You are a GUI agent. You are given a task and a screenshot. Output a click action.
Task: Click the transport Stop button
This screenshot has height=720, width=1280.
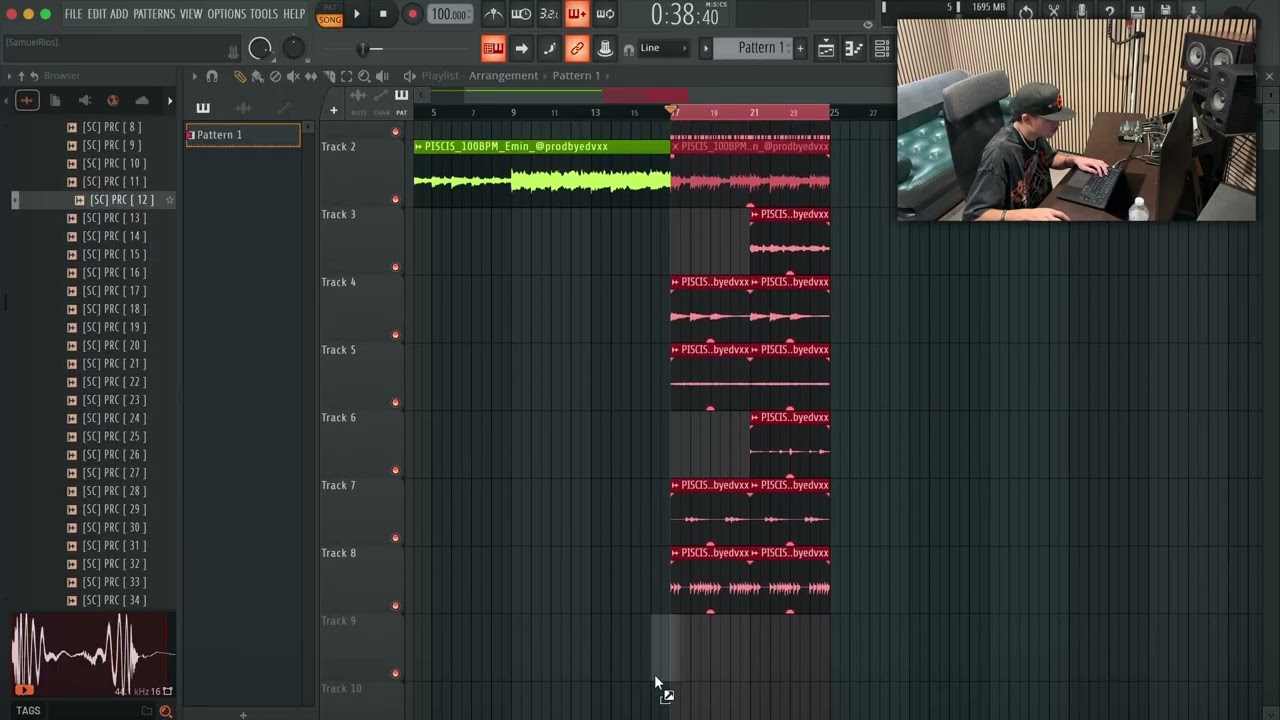[x=383, y=14]
